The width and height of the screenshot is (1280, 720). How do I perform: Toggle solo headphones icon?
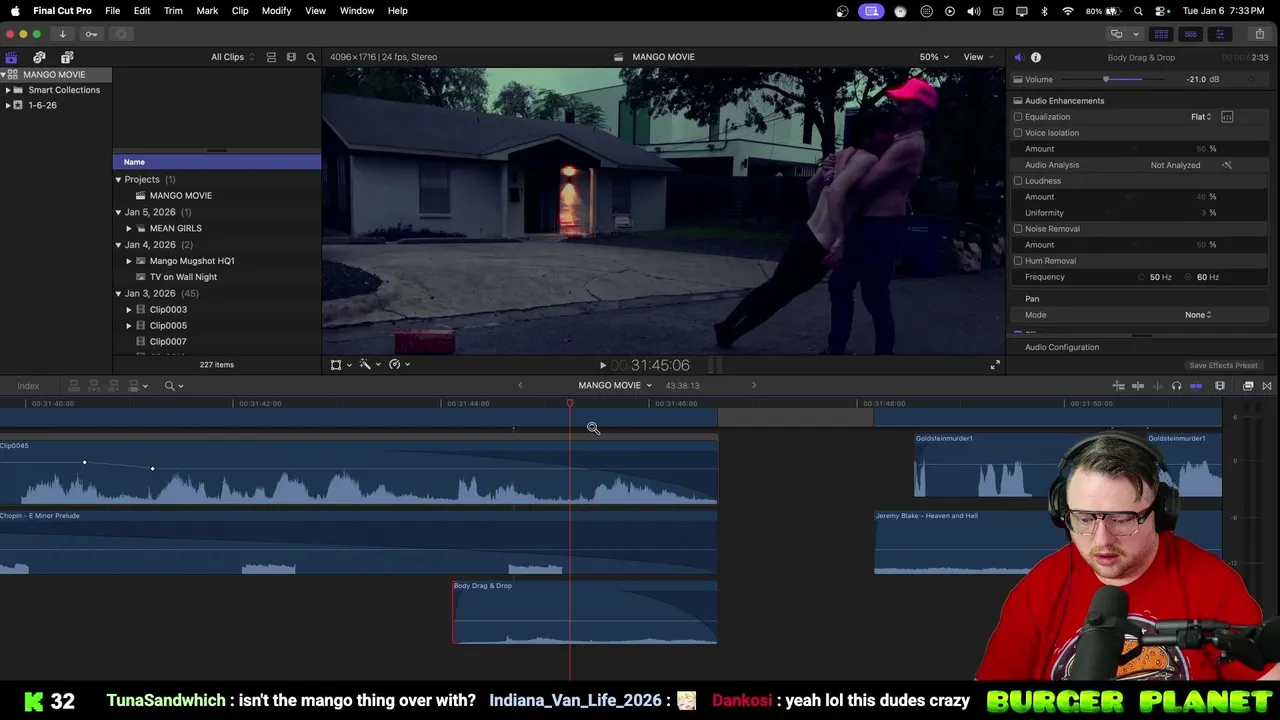[x=1176, y=386]
